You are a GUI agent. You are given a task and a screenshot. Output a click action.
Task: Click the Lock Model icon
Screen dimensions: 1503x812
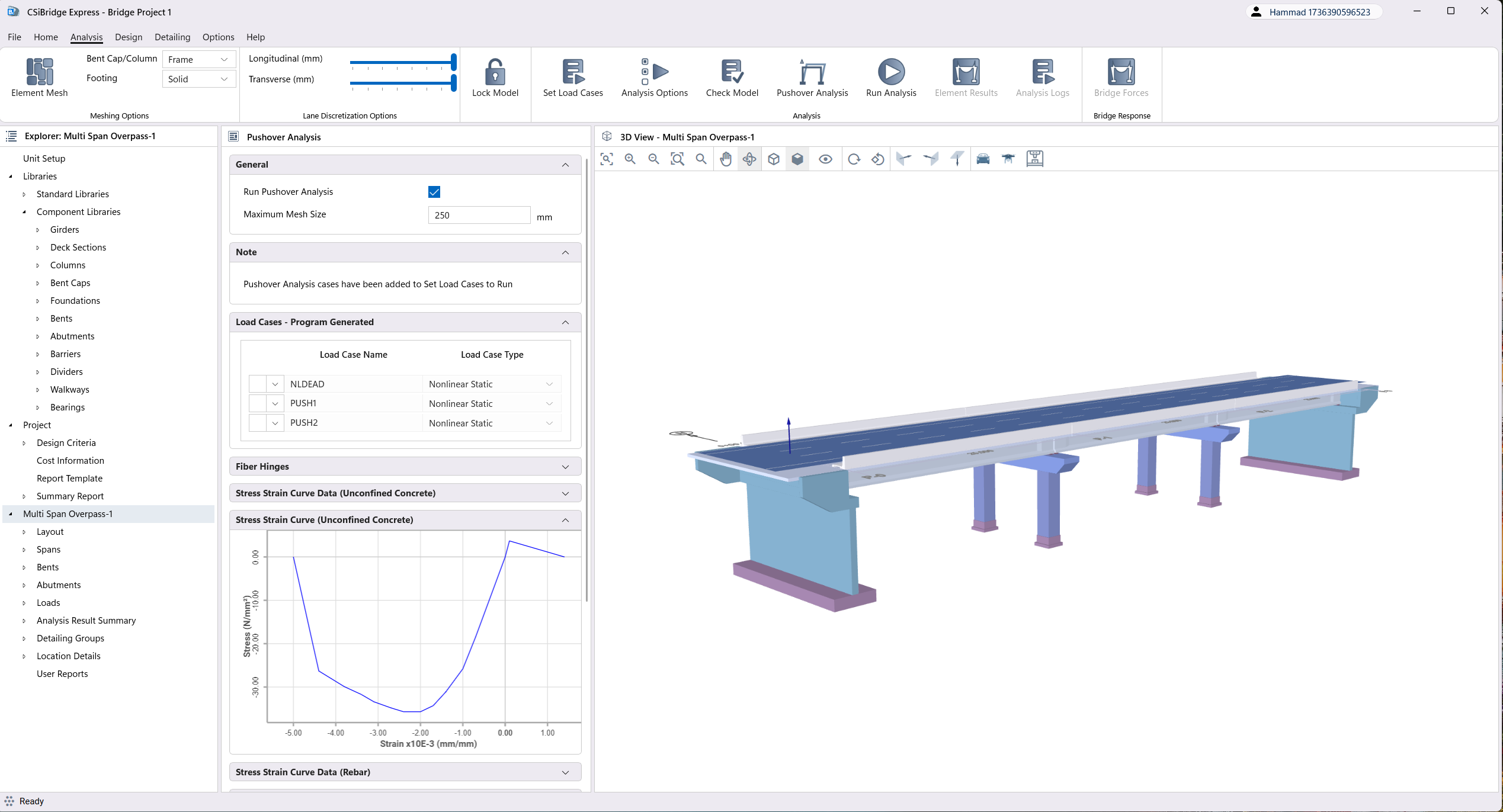tap(495, 72)
